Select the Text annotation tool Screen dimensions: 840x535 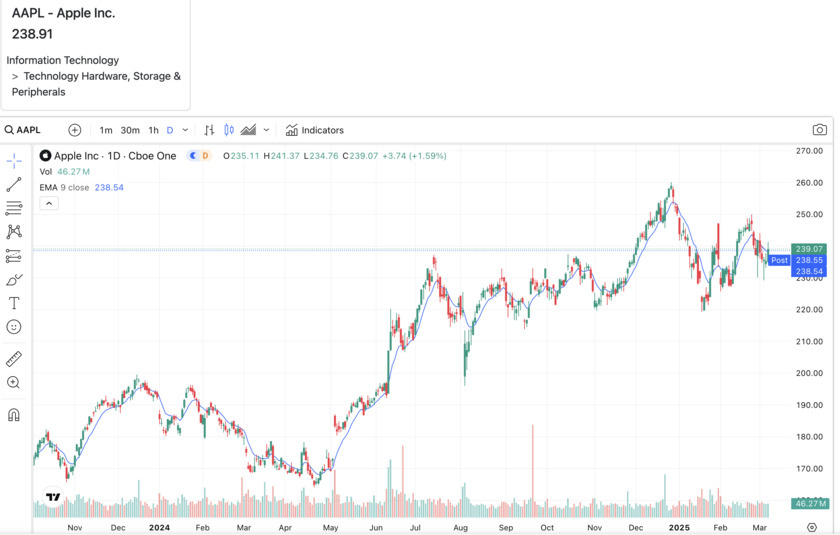[14, 303]
